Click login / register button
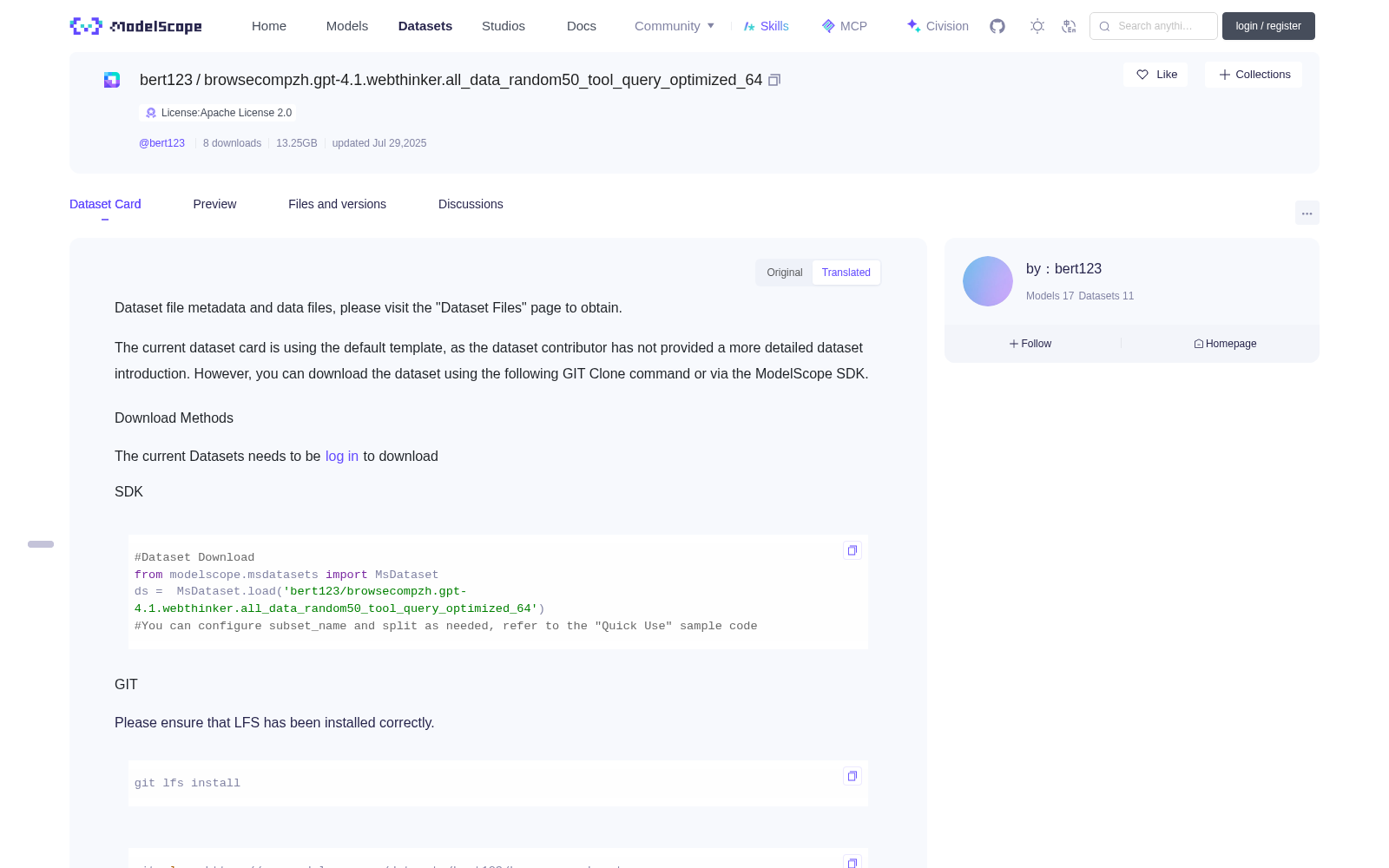The width and height of the screenshot is (1389, 868). tap(1268, 26)
